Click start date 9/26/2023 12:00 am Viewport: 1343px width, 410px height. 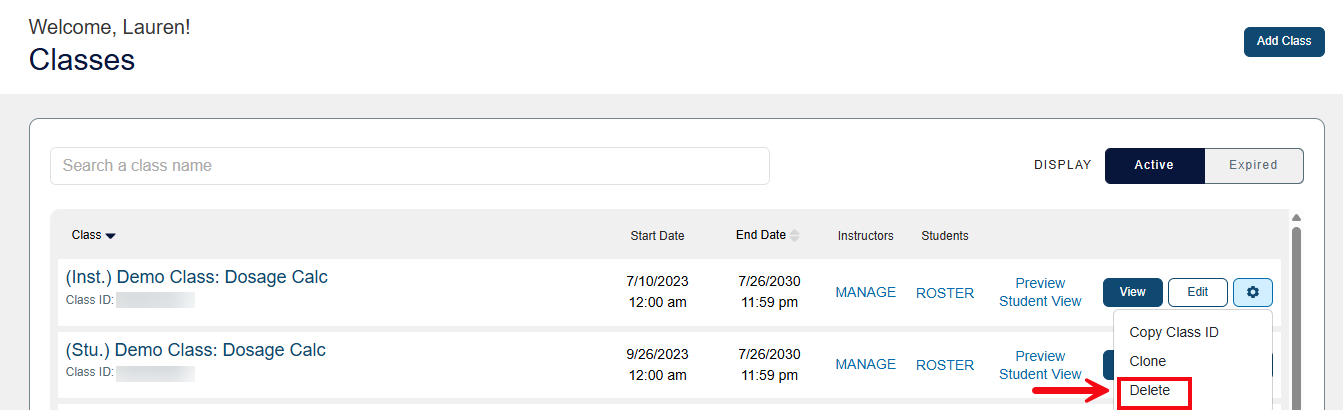(657, 364)
